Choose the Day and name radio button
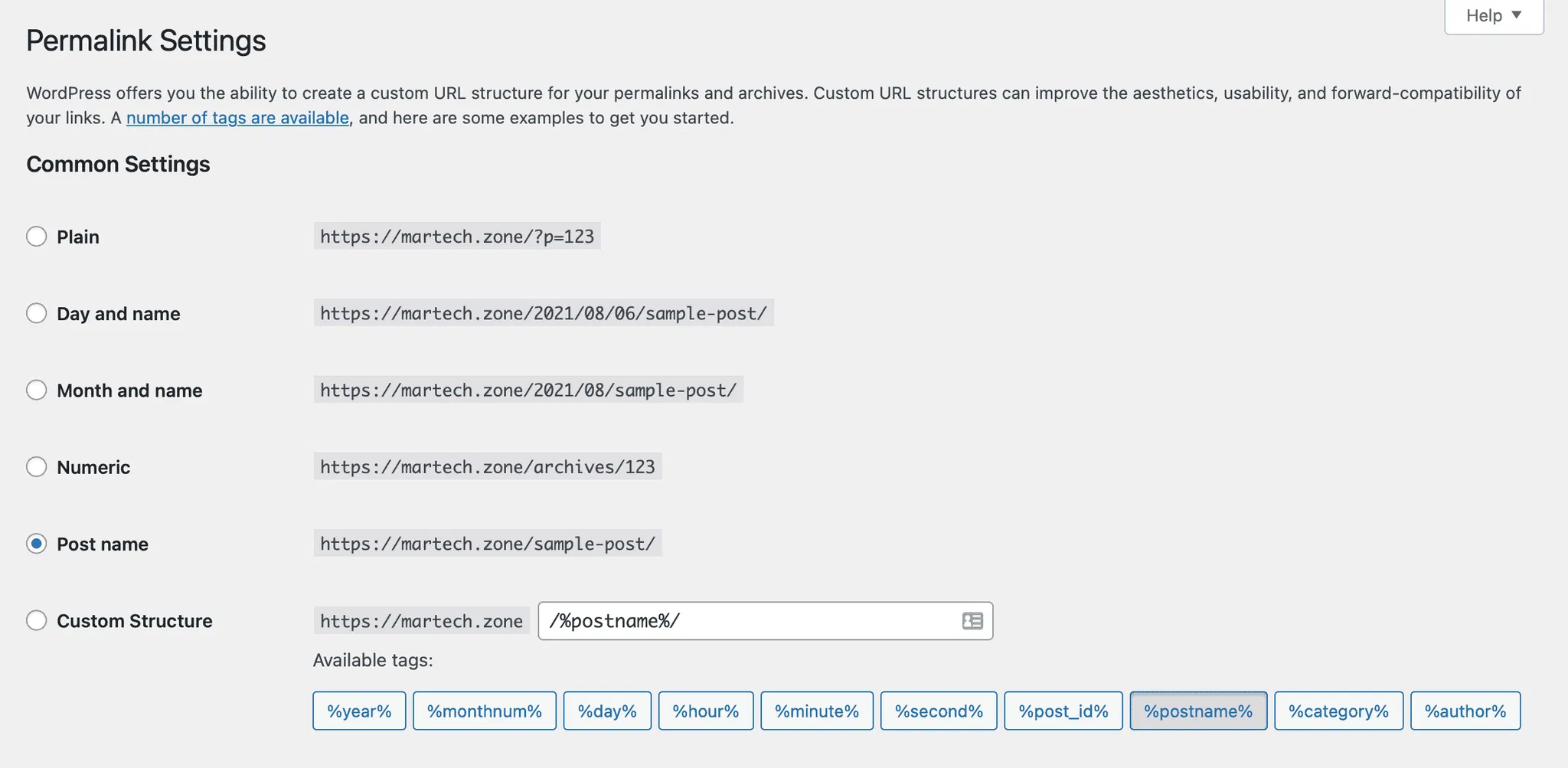This screenshot has width=1568, height=768. click(37, 313)
